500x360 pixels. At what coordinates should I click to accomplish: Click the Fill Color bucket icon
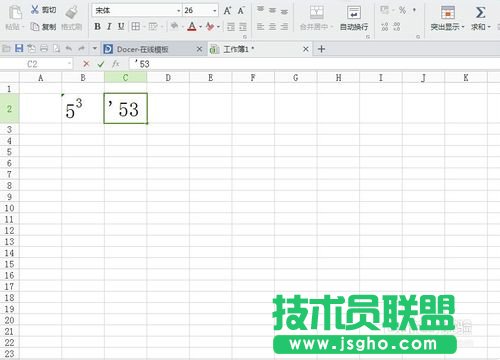tap(174, 26)
